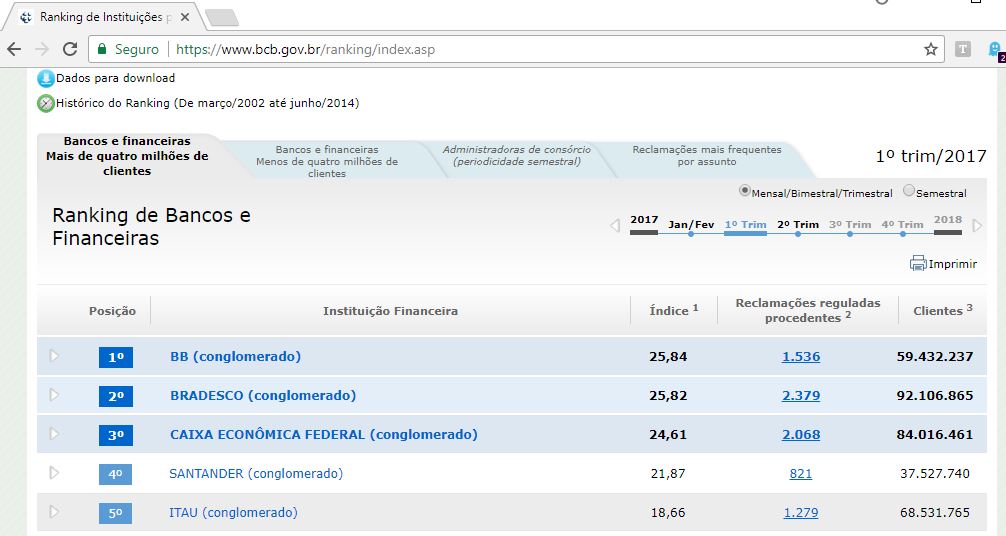
Task: Click complaints count 2.068 for Caixa
Action: (x=801, y=435)
